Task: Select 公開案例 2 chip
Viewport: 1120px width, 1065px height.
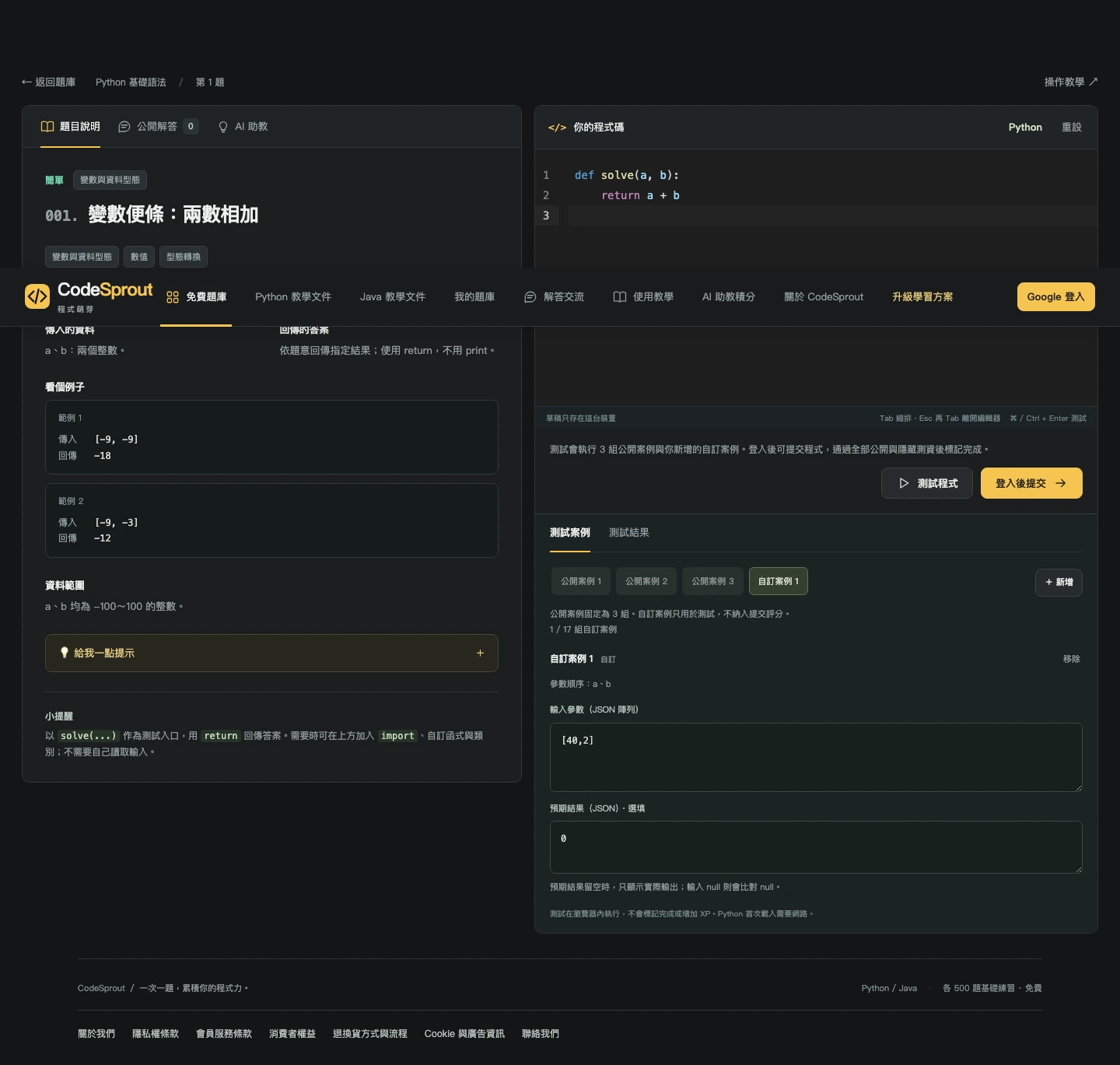Action: click(646, 581)
